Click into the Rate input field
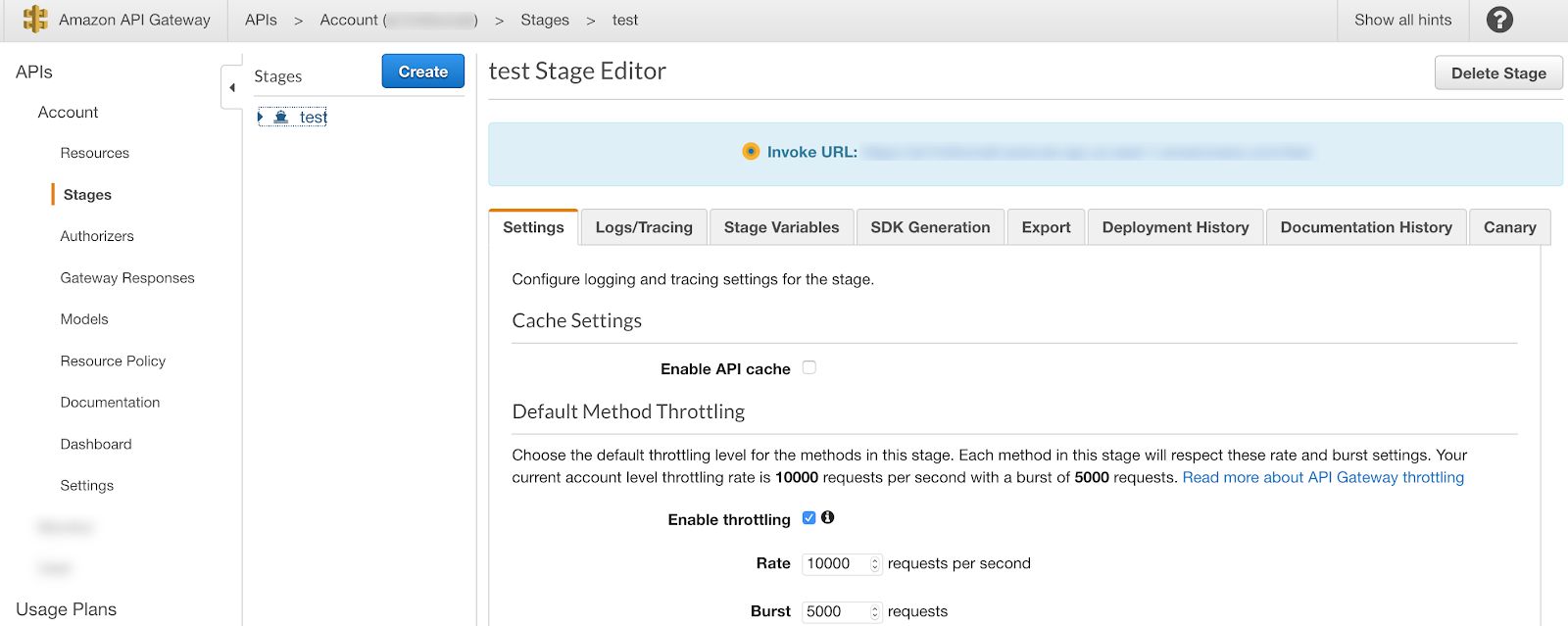This screenshot has height=626, width=1568. [842, 564]
